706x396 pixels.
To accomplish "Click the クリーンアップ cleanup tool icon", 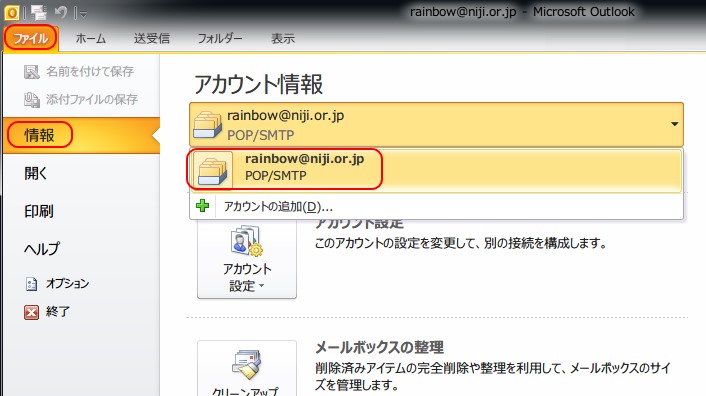I will 247,364.
